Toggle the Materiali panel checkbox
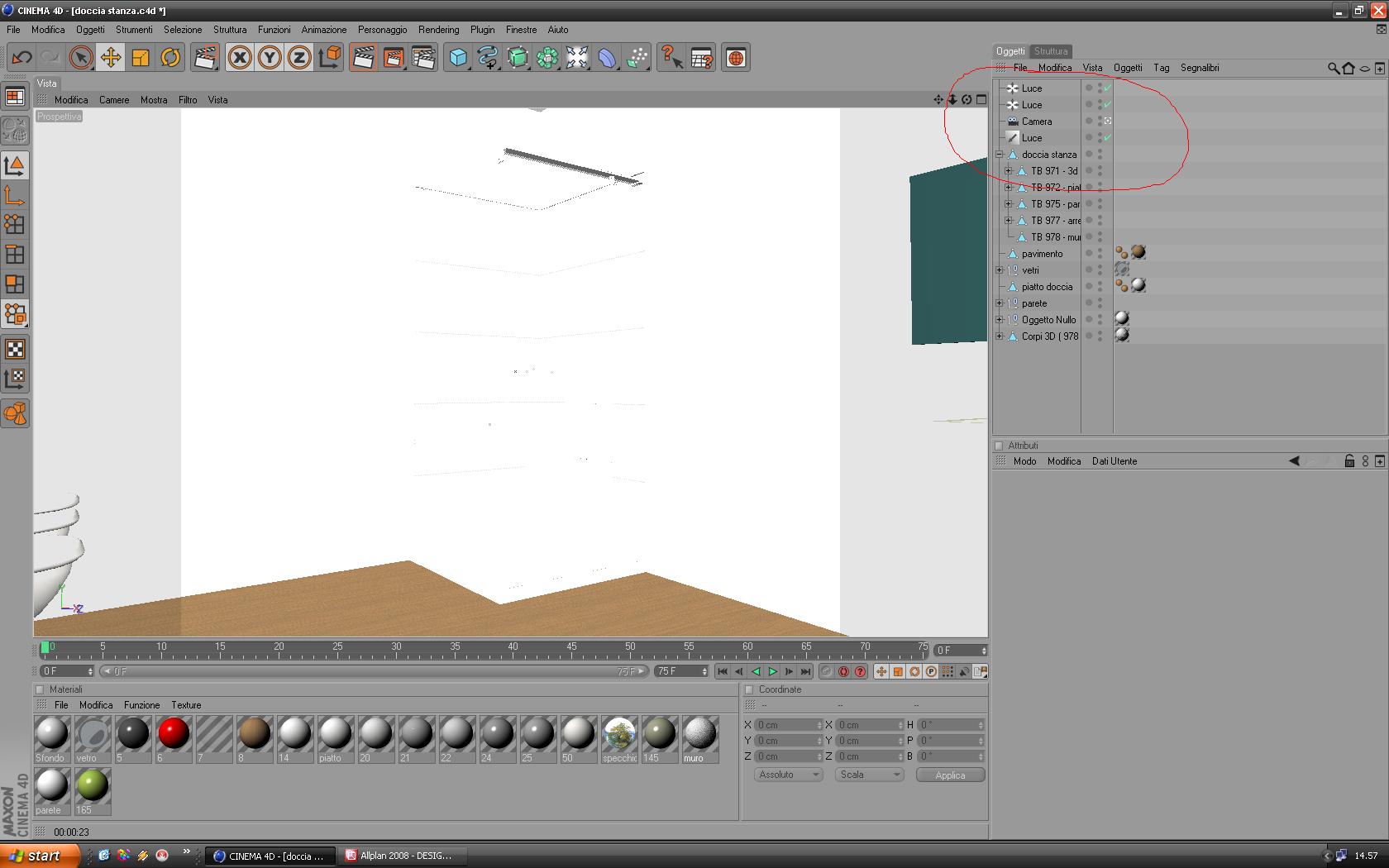The image size is (1389, 868). click(x=40, y=689)
